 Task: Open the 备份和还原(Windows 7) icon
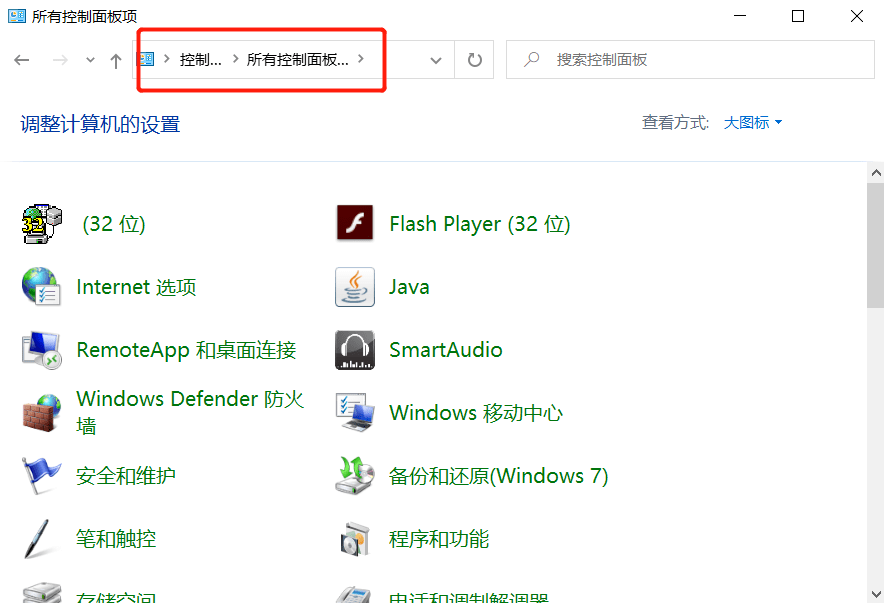[355, 476]
